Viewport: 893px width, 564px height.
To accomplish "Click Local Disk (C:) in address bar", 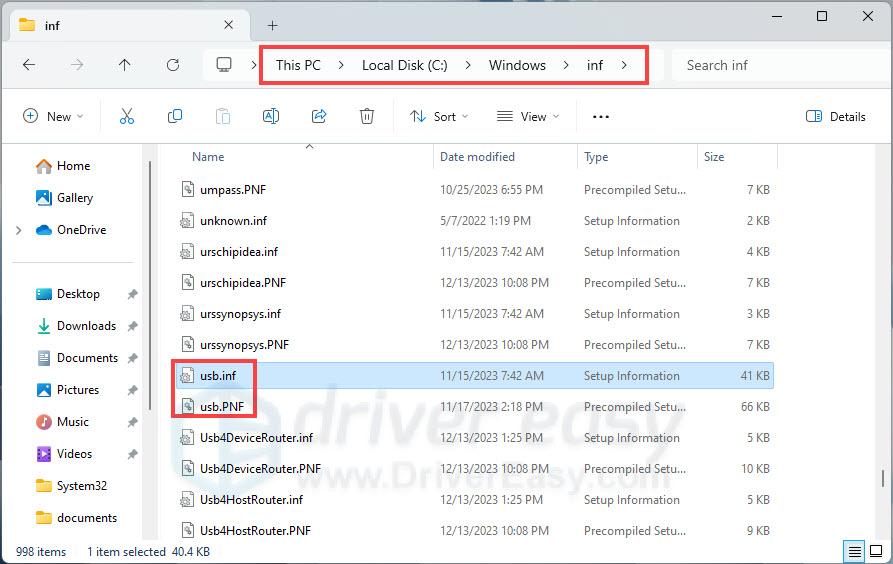I will [x=404, y=65].
